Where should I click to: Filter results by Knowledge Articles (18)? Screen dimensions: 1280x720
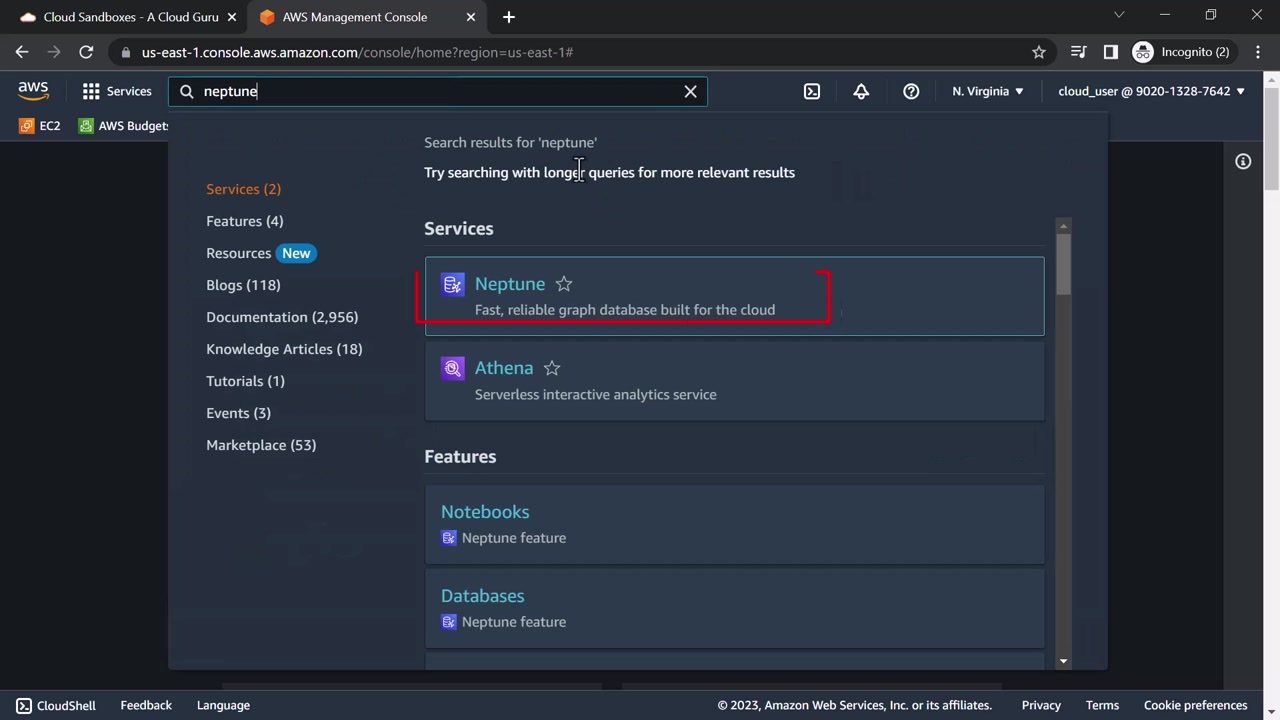284,349
